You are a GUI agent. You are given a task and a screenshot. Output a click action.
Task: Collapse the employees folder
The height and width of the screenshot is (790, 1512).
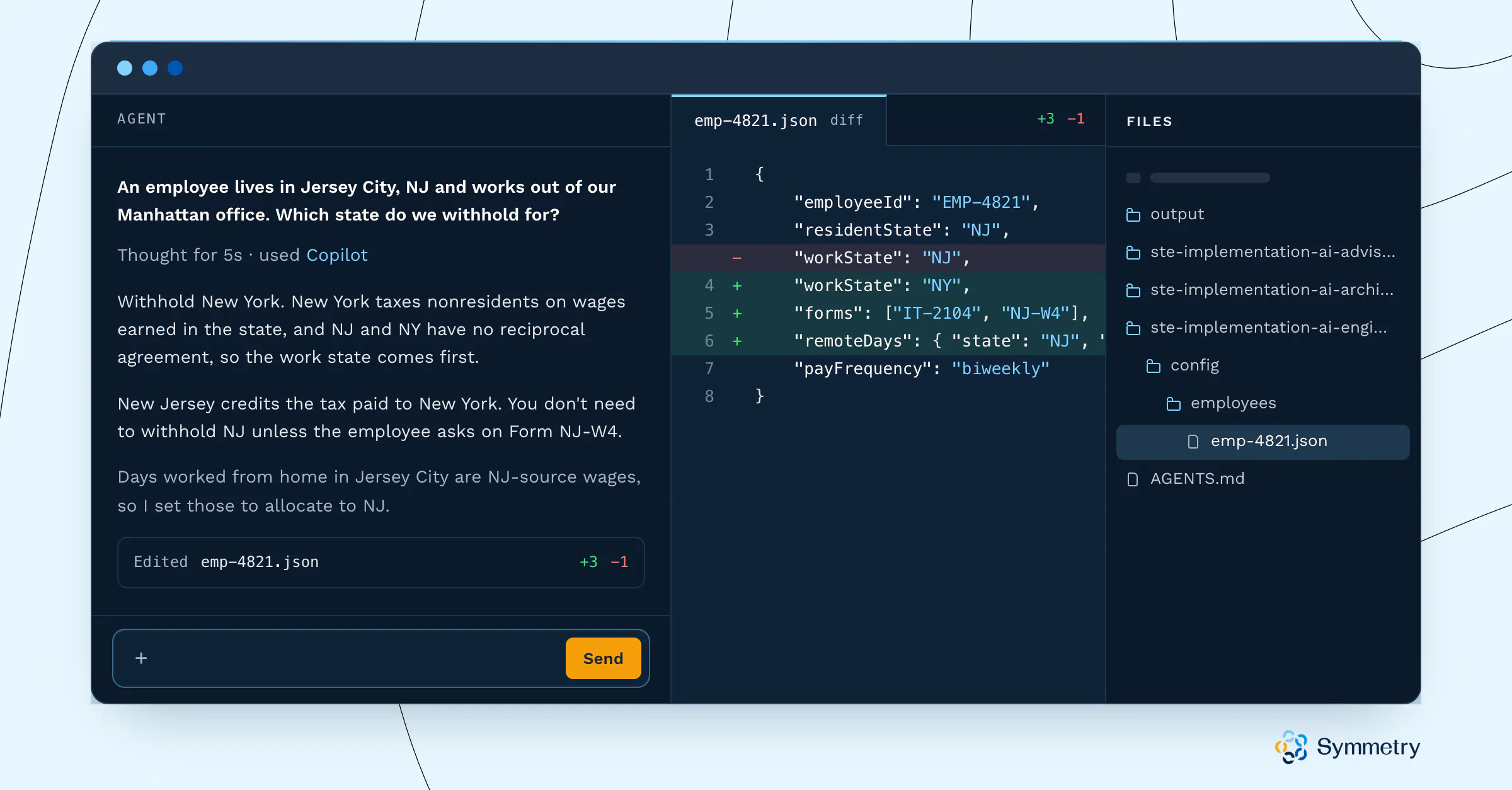click(1233, 403)
